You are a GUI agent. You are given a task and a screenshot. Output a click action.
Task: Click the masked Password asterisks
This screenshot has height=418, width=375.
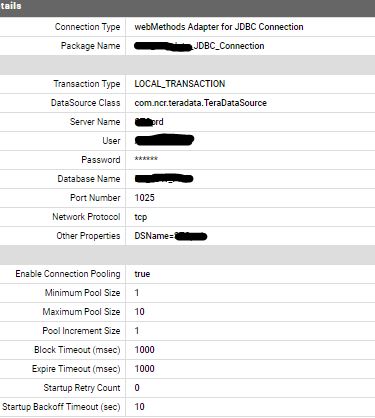point(146,159)
